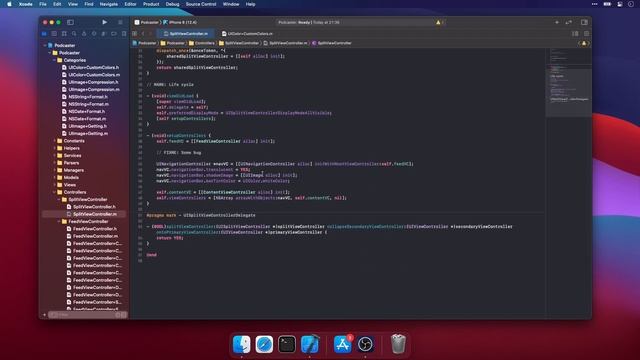This screenshot has width=640, height=360.
Task: Open the Editor menu
Action: pos(130,4)
